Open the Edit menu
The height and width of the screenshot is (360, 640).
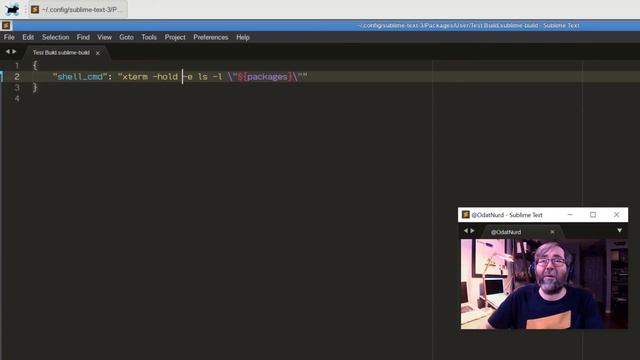tap(28, 37)
